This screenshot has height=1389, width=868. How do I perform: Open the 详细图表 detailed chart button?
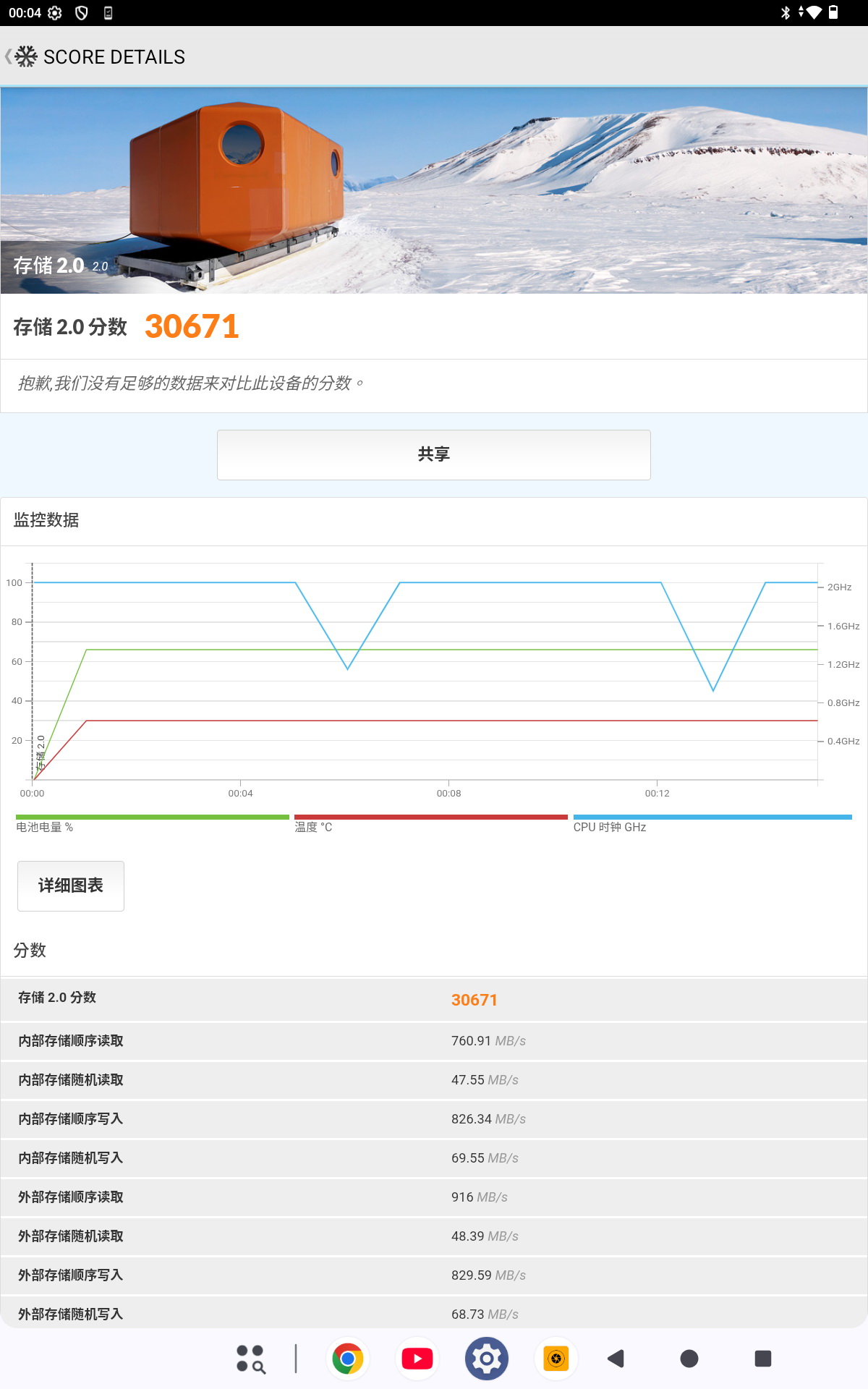pos(71,885)
